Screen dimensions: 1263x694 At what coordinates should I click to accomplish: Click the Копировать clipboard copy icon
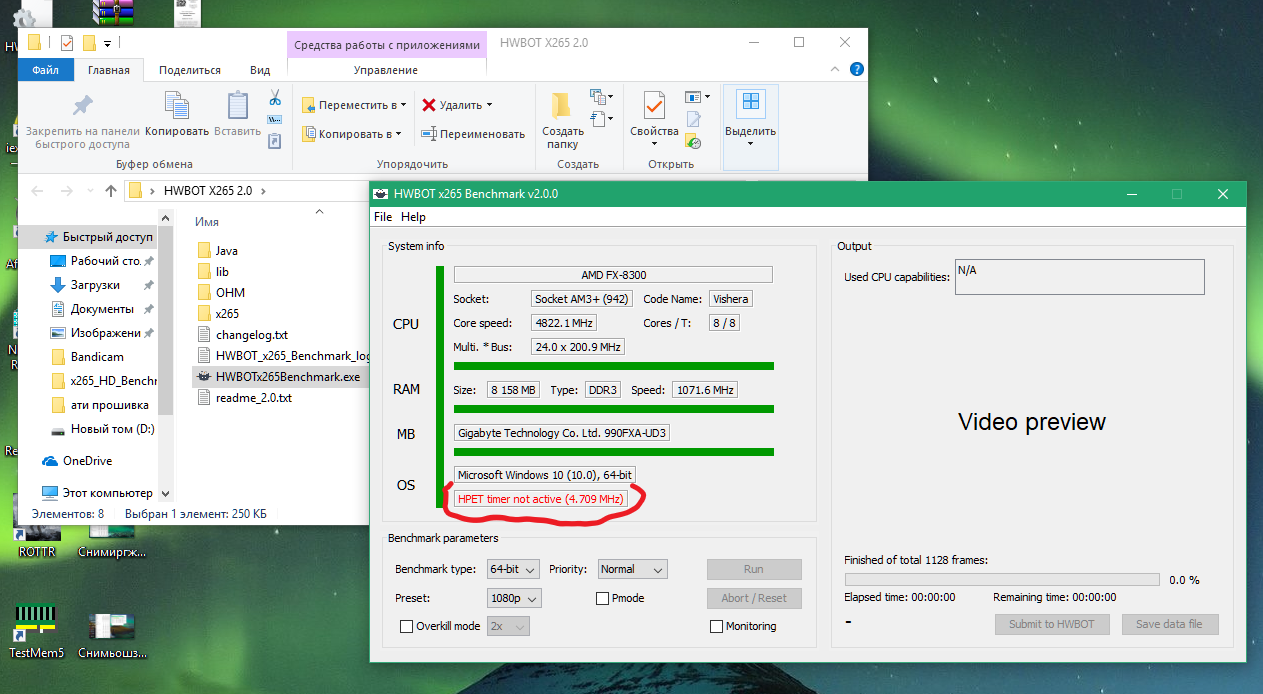pyautogui.click(x=177, y=106)
